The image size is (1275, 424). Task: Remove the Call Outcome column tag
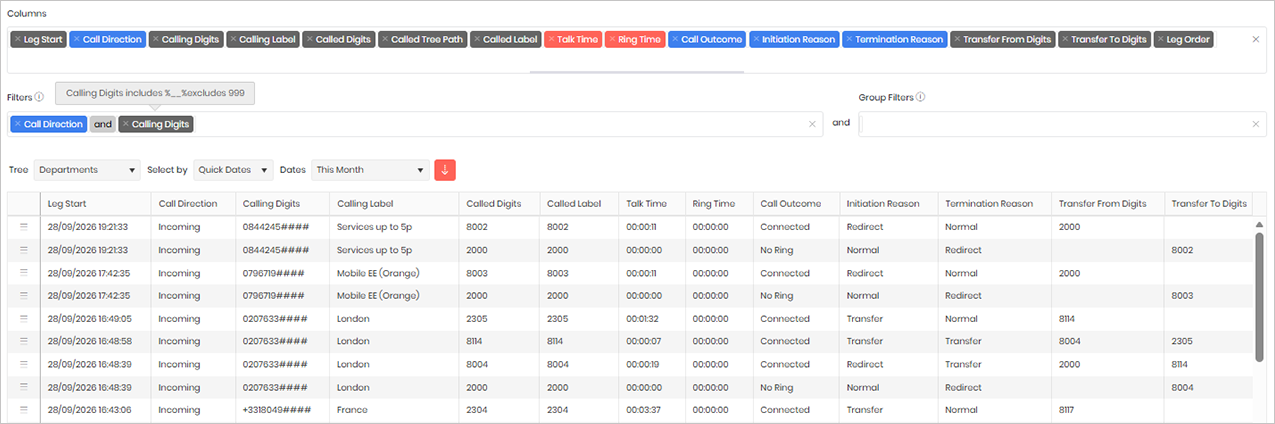coord(676,40)
